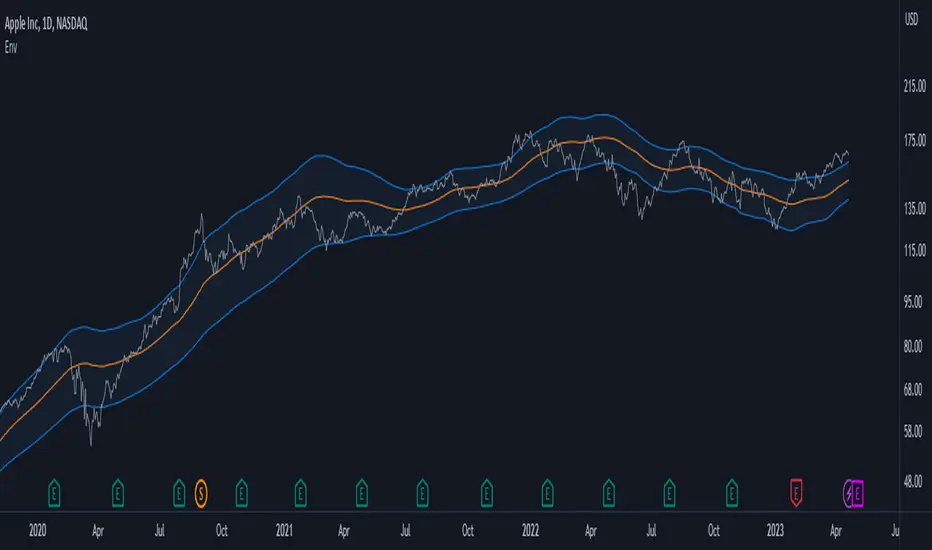The width and height of the screenshot is (932, 550).
Task: Open green earnings marker for late April 2020
Action: [118, 493]
